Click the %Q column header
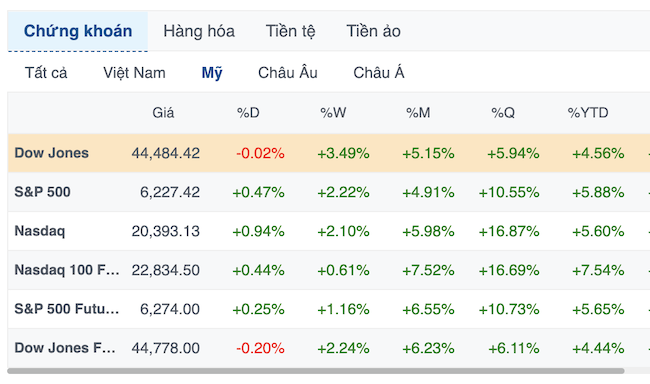This screenshot has width=650, height=384. click(x=503, y=113)
